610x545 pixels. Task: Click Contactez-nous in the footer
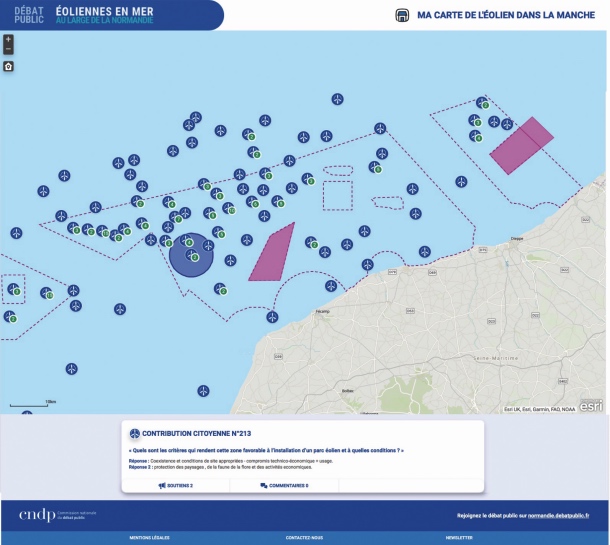pyautogui.click(x=304, y=537)
